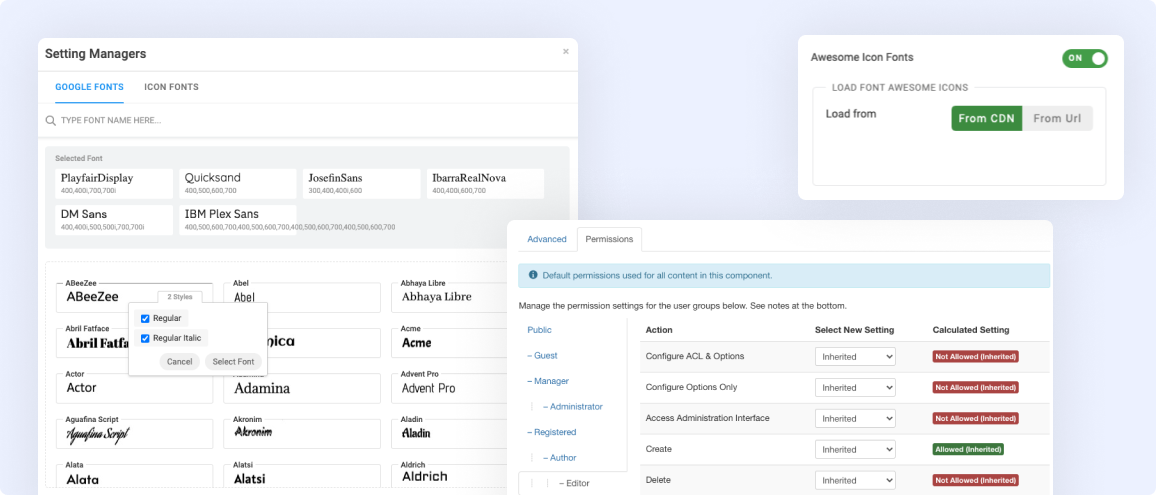Switch to the Google Fonts tab

click(89, 87)
